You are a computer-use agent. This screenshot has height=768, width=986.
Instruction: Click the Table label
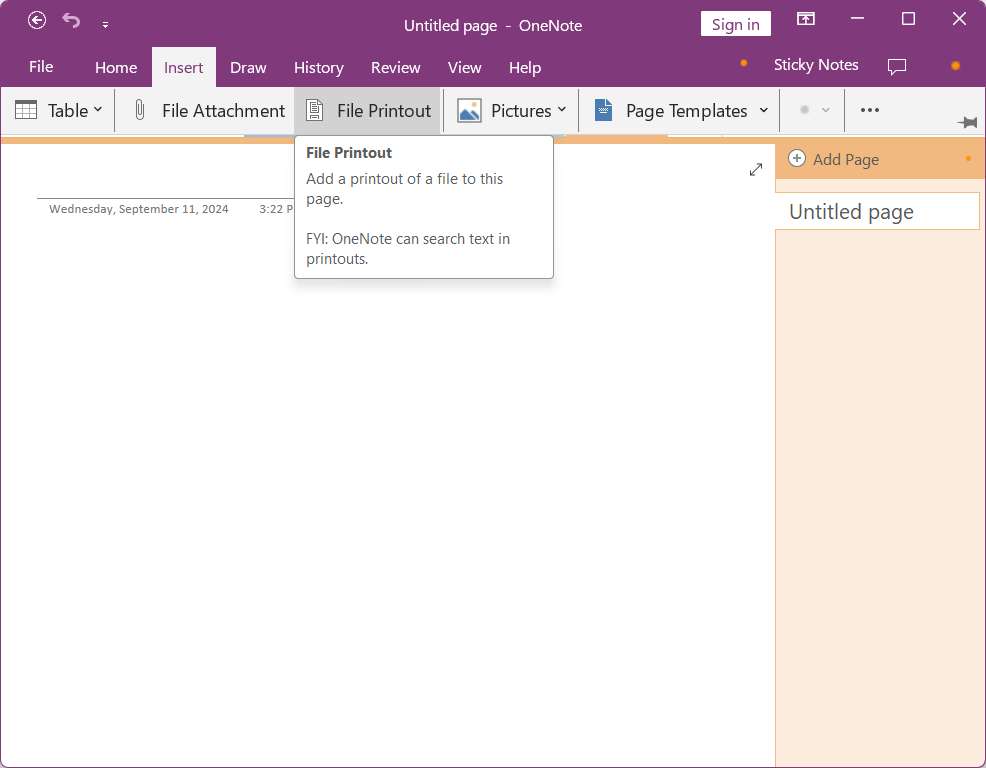68,111
